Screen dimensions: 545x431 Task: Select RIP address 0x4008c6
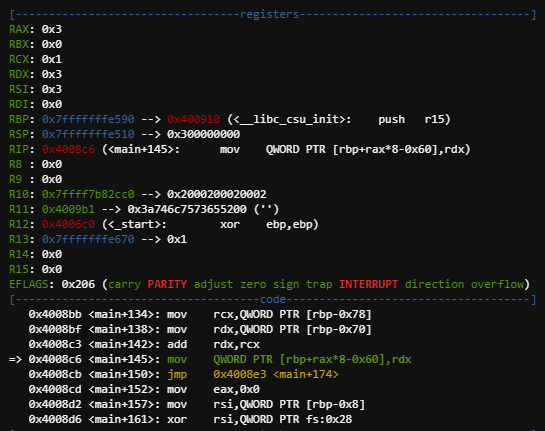pyautogui.click(x=68, y=149)
